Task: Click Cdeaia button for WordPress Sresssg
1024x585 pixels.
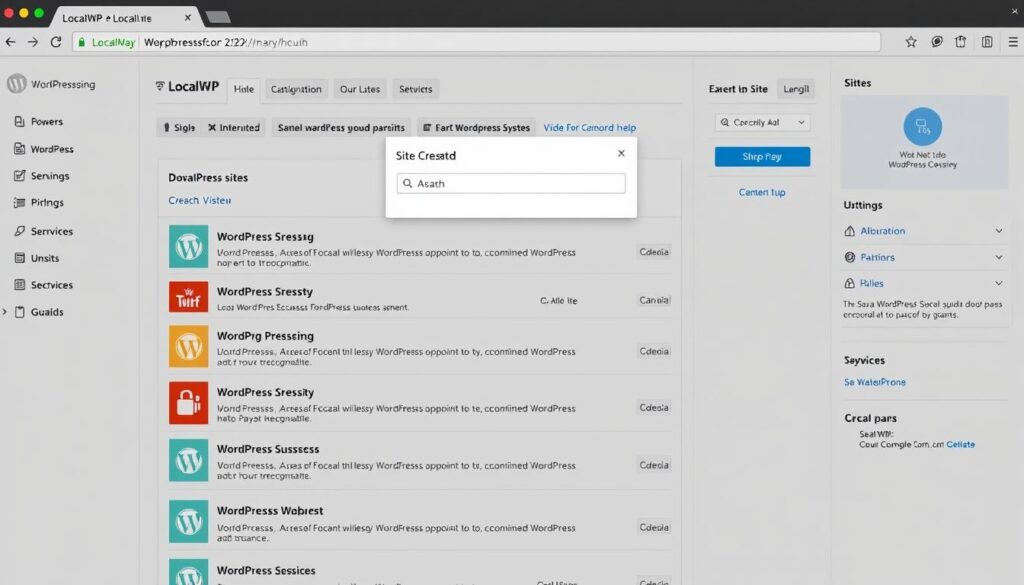Action: [654, 252]
